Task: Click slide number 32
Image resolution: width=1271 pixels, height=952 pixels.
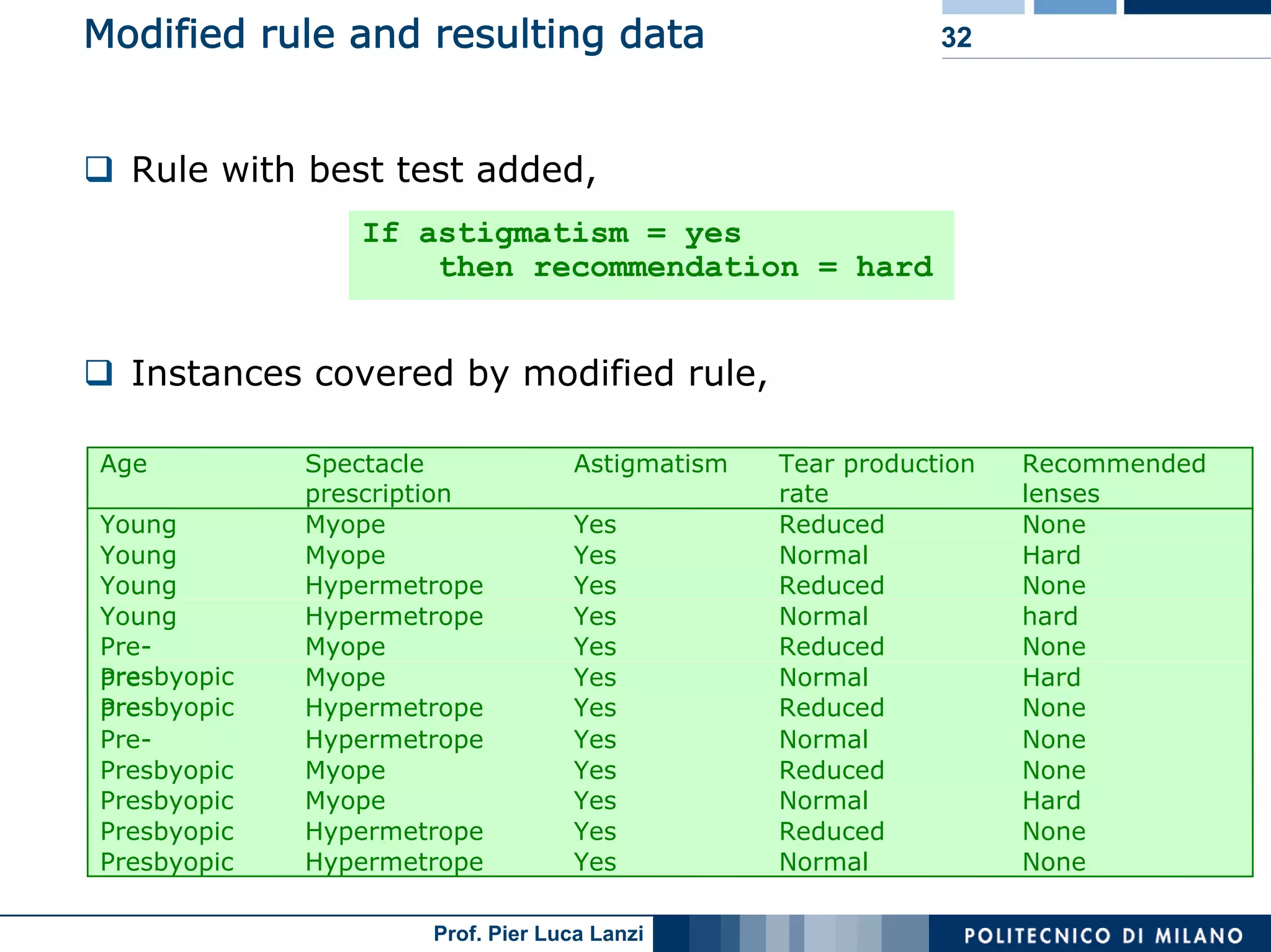Action: click(x=956, y=38)
